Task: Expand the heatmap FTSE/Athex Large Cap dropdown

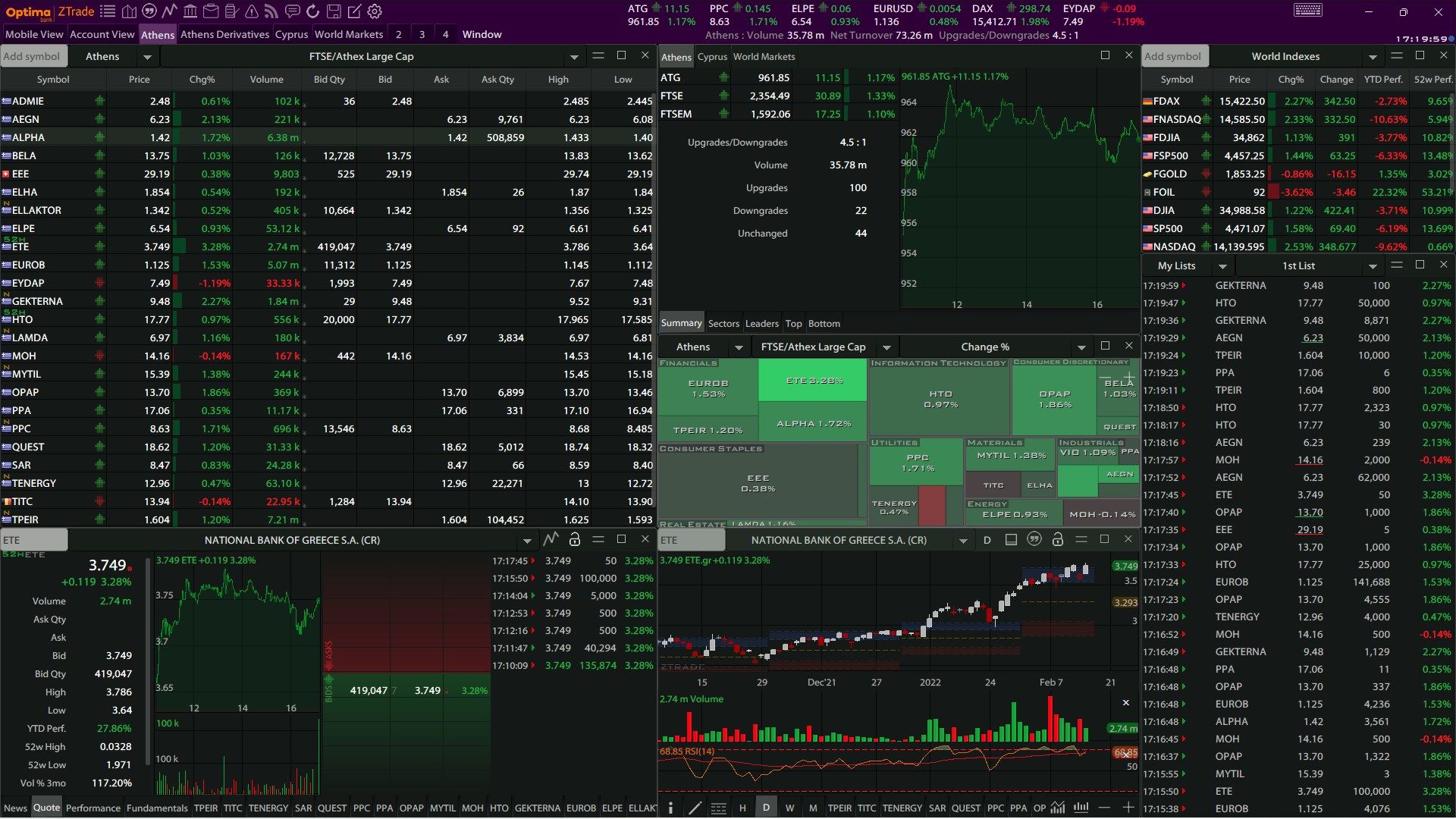Action: 886,347
